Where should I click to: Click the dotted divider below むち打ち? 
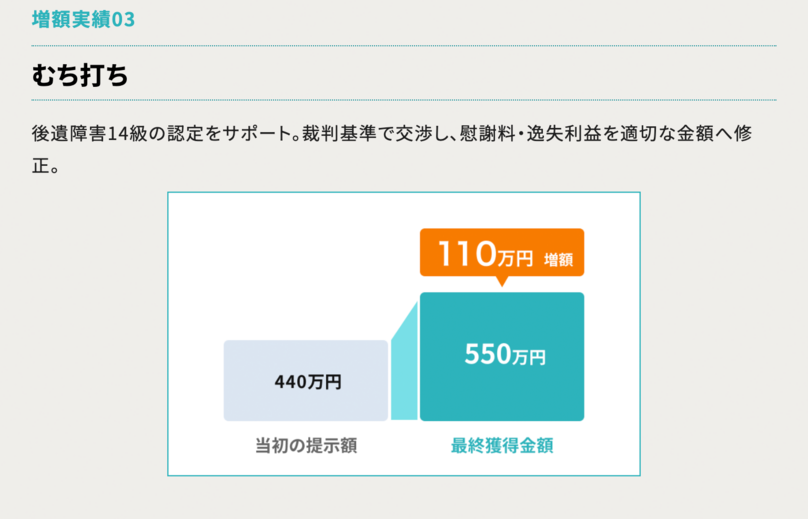404,100
